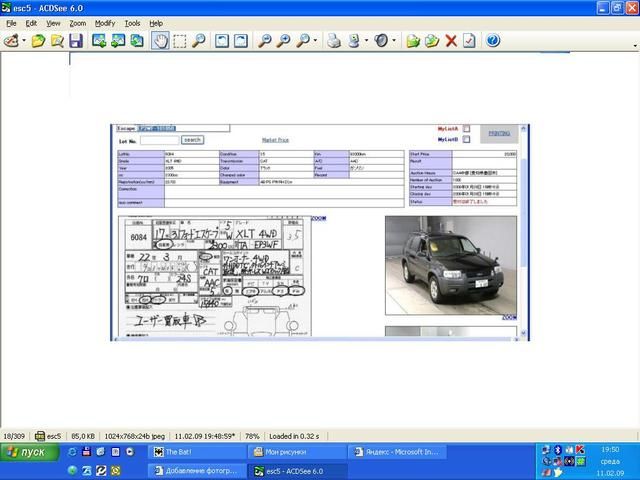Open the Help menu
The width and height of the screenshot is (640, 480).
156,23
